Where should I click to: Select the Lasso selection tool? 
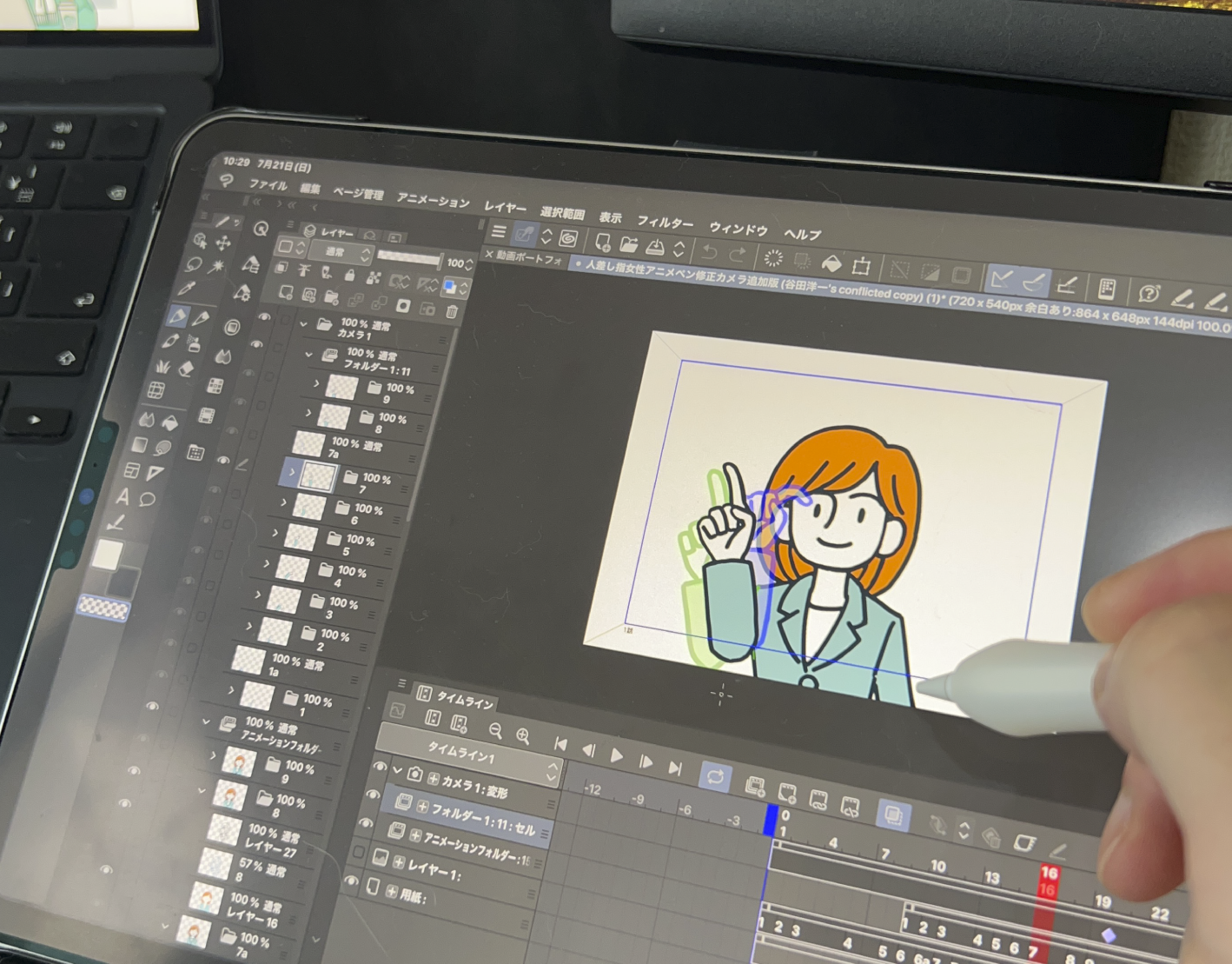[194, 263]
